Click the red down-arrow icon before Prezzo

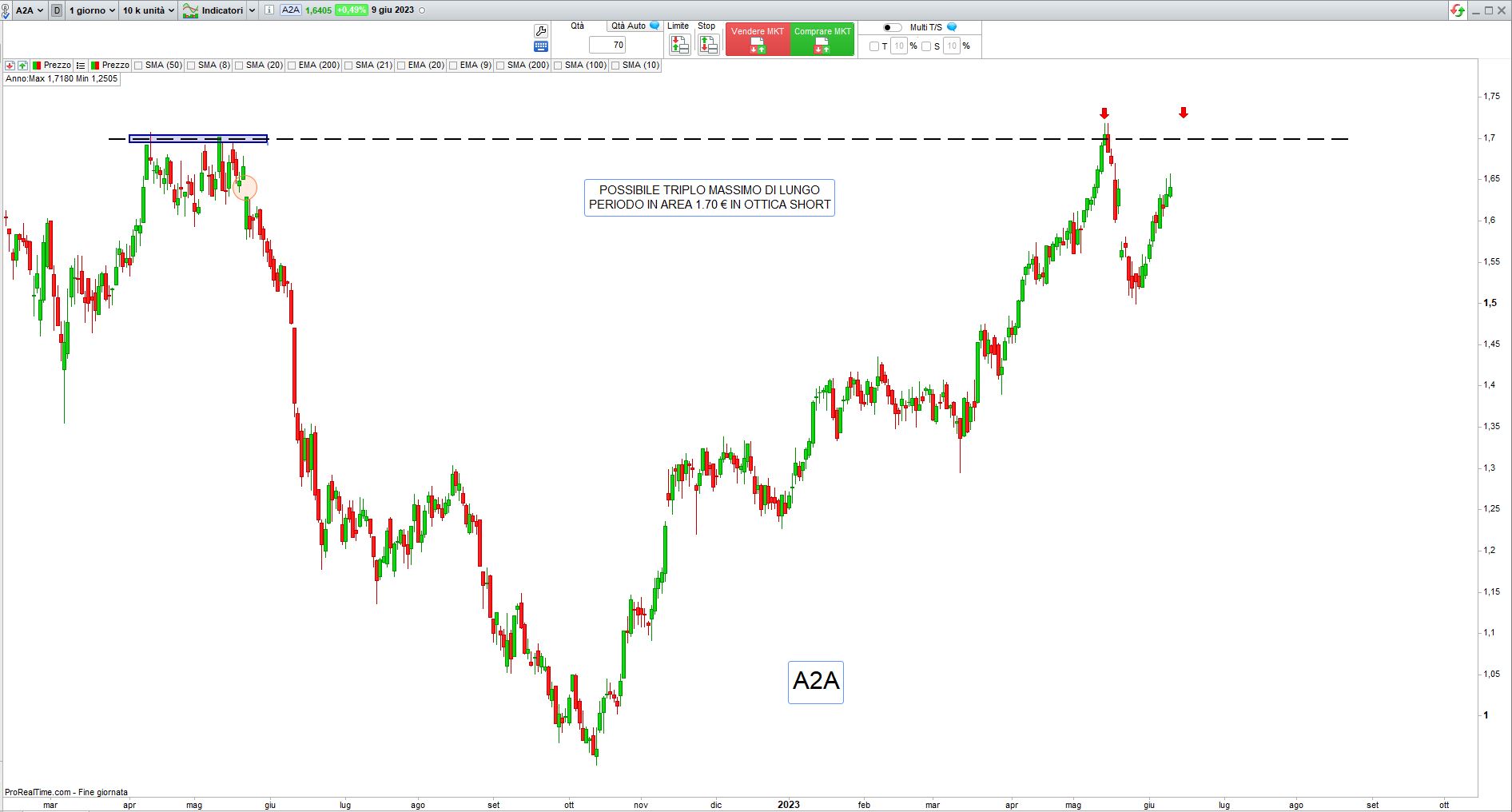10,66
